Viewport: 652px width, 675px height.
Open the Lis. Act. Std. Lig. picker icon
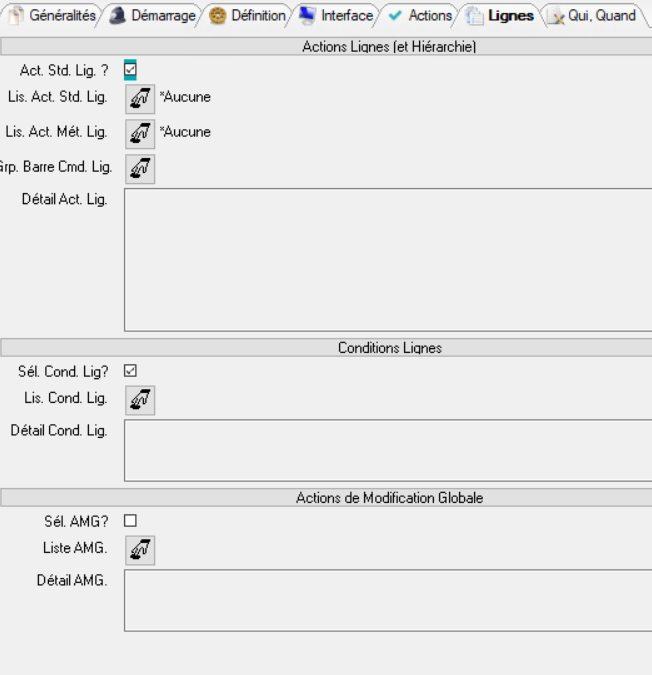(140, 97)
